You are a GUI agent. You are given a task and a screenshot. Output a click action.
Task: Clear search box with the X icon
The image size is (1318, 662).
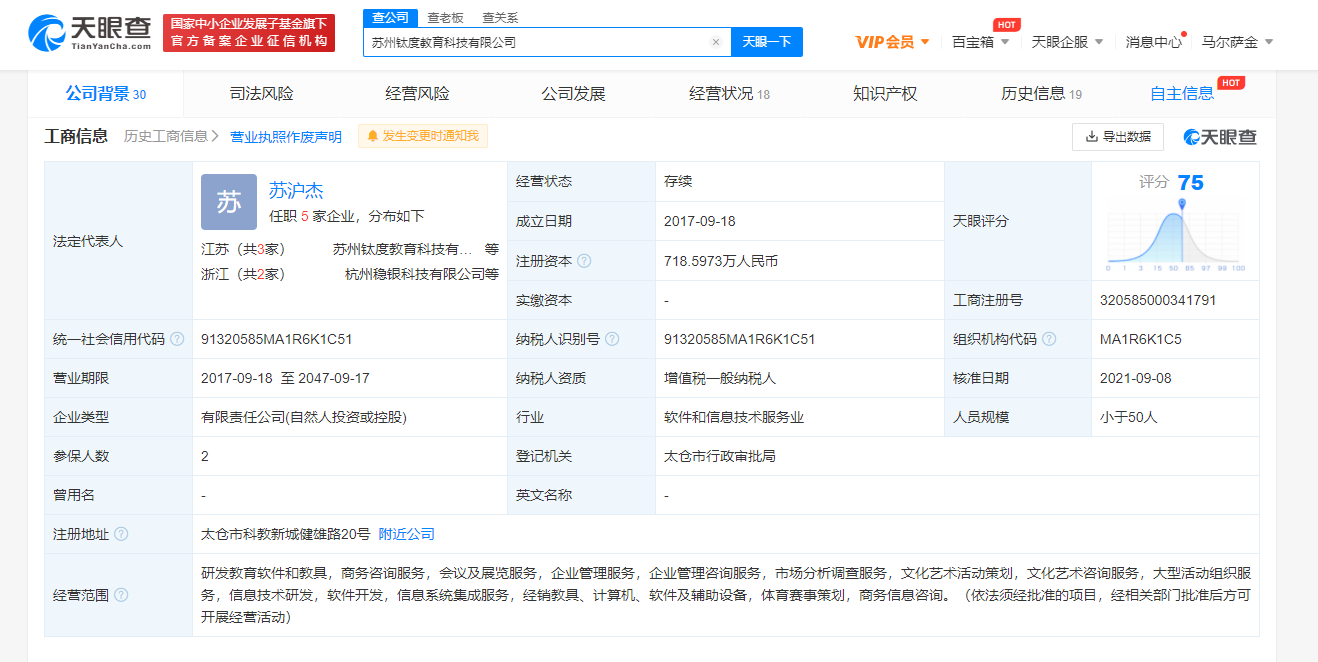716,42
